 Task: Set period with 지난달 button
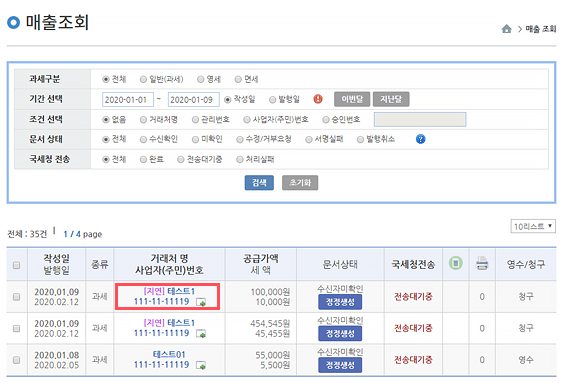click(391, 99)
